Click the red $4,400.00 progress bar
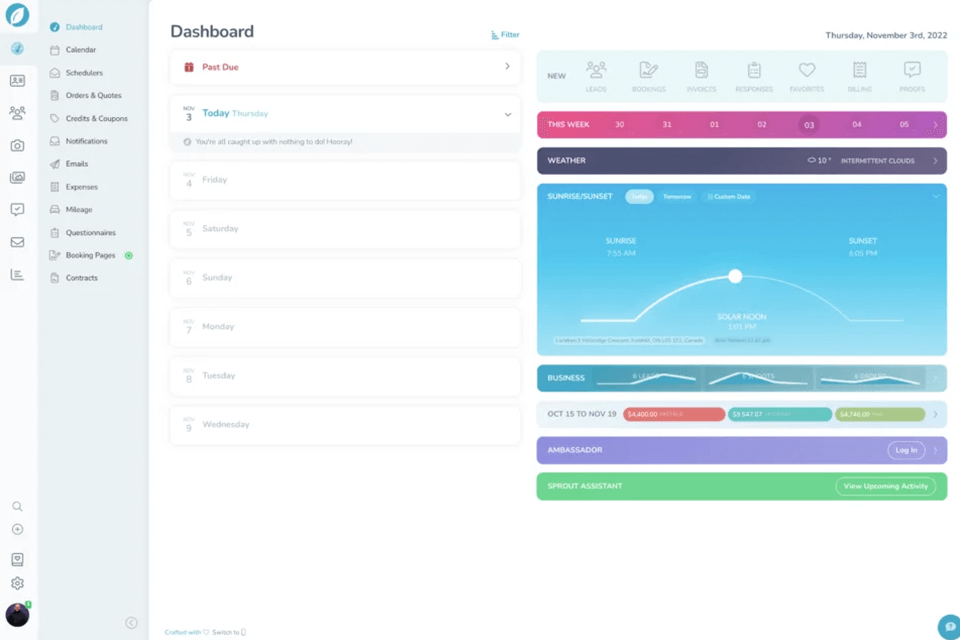The width and height of the screenshot is (960, 640). pos(674,414)
